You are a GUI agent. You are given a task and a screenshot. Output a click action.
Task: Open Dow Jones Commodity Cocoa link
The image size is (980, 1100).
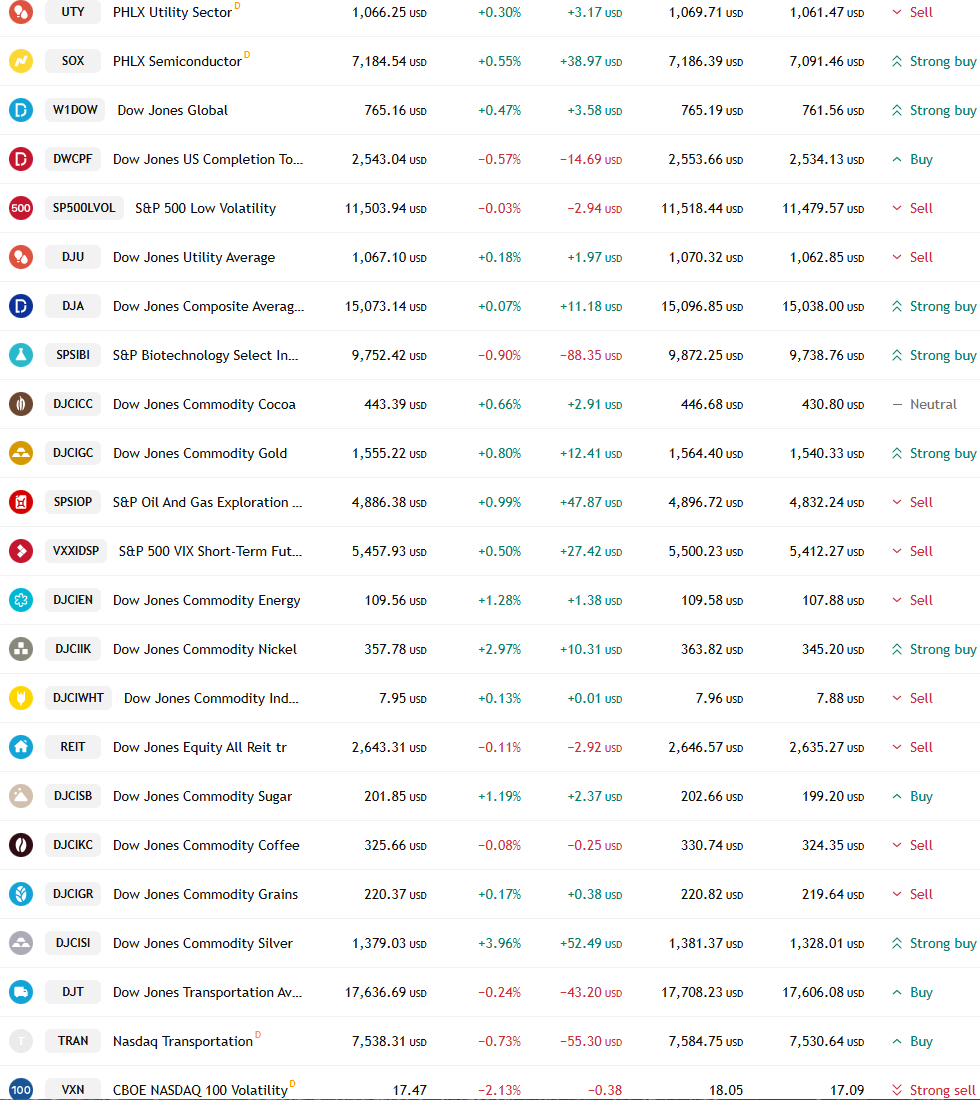[x=204, y=404]
